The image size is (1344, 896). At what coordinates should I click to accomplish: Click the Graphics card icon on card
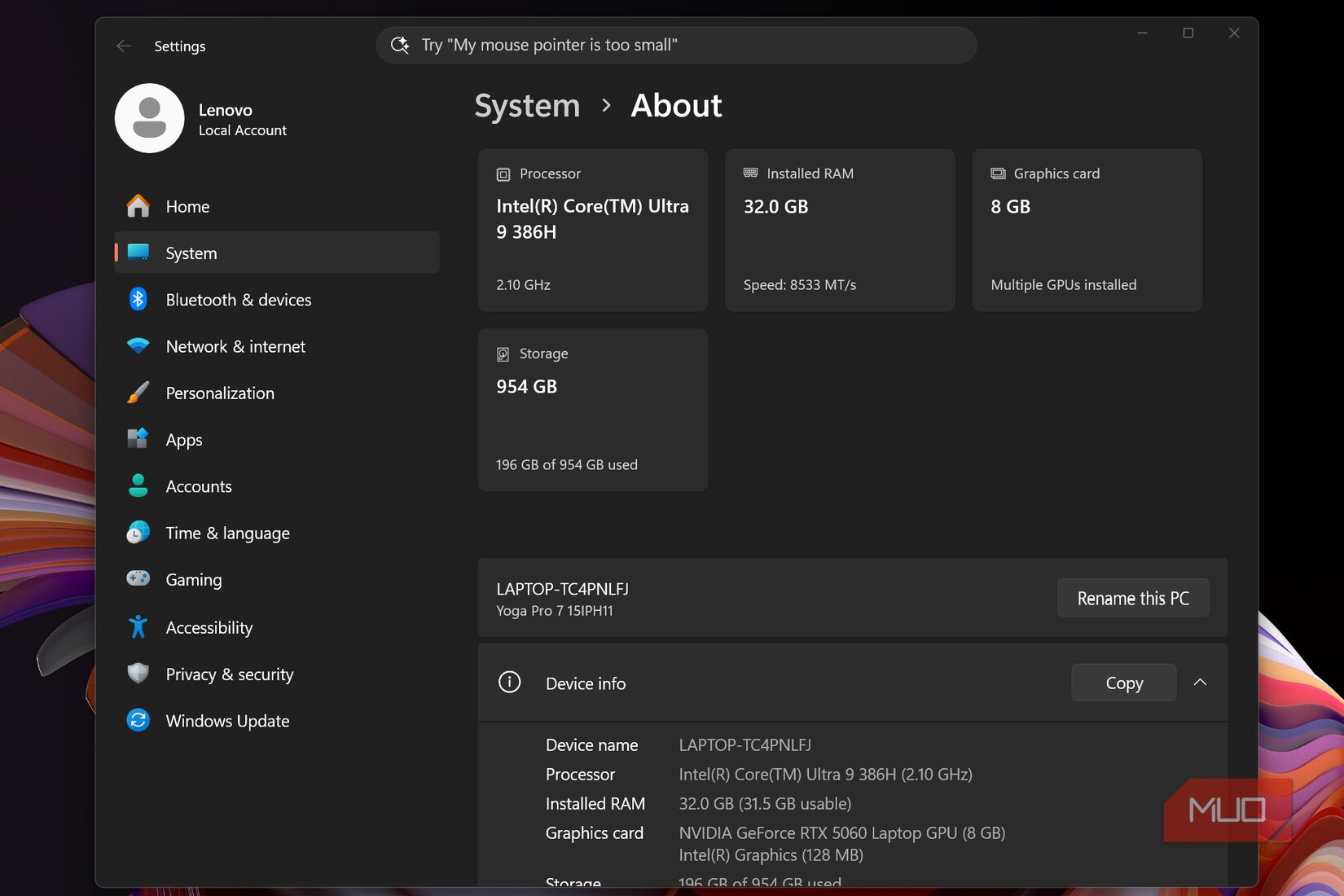click(998, 173)
